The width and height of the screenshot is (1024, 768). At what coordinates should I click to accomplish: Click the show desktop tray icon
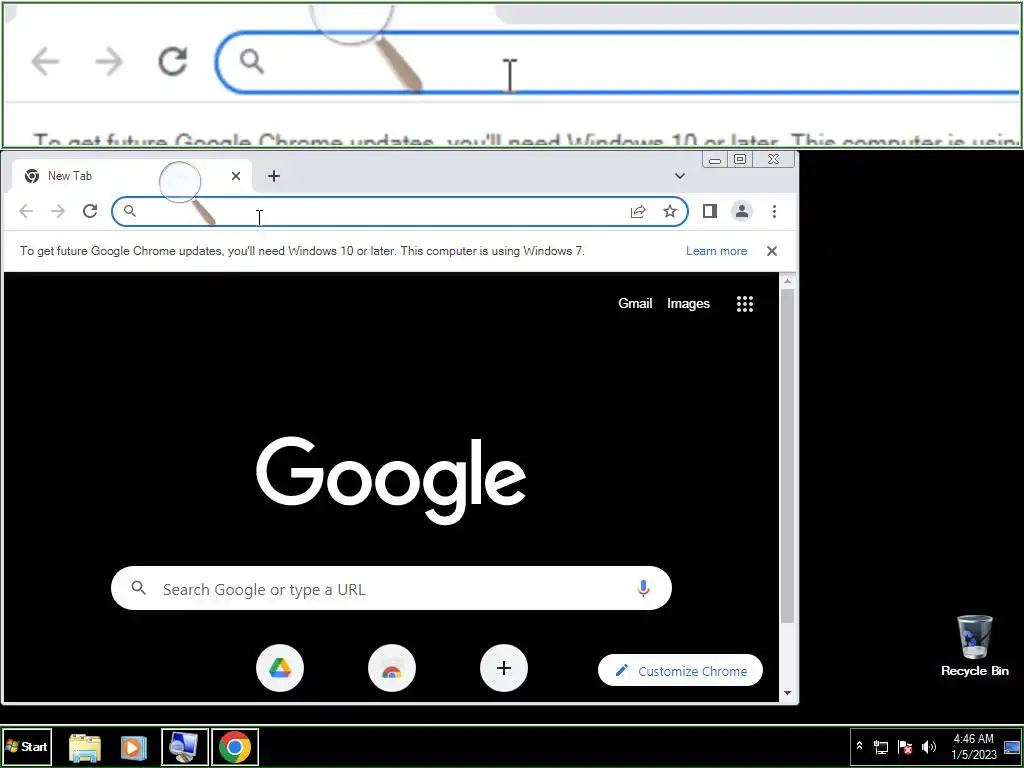(x=1012, y=747)
